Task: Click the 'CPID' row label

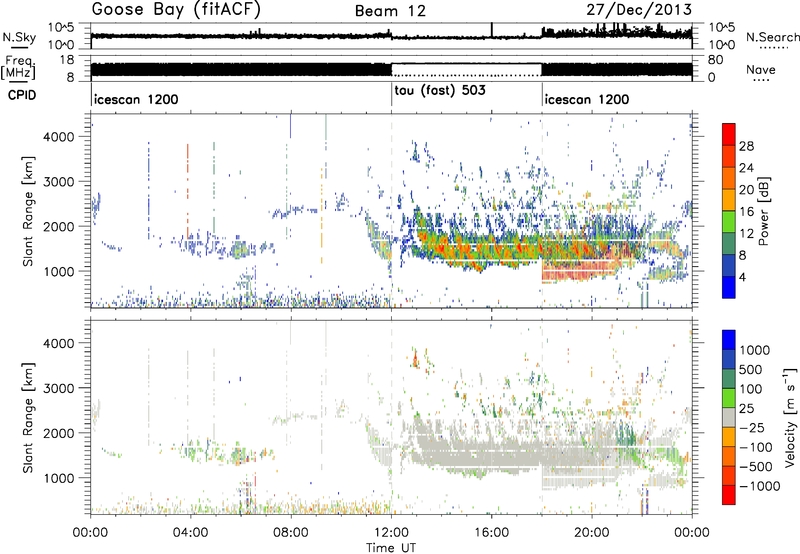Action: pyautogui.click(x=22, y=95)
